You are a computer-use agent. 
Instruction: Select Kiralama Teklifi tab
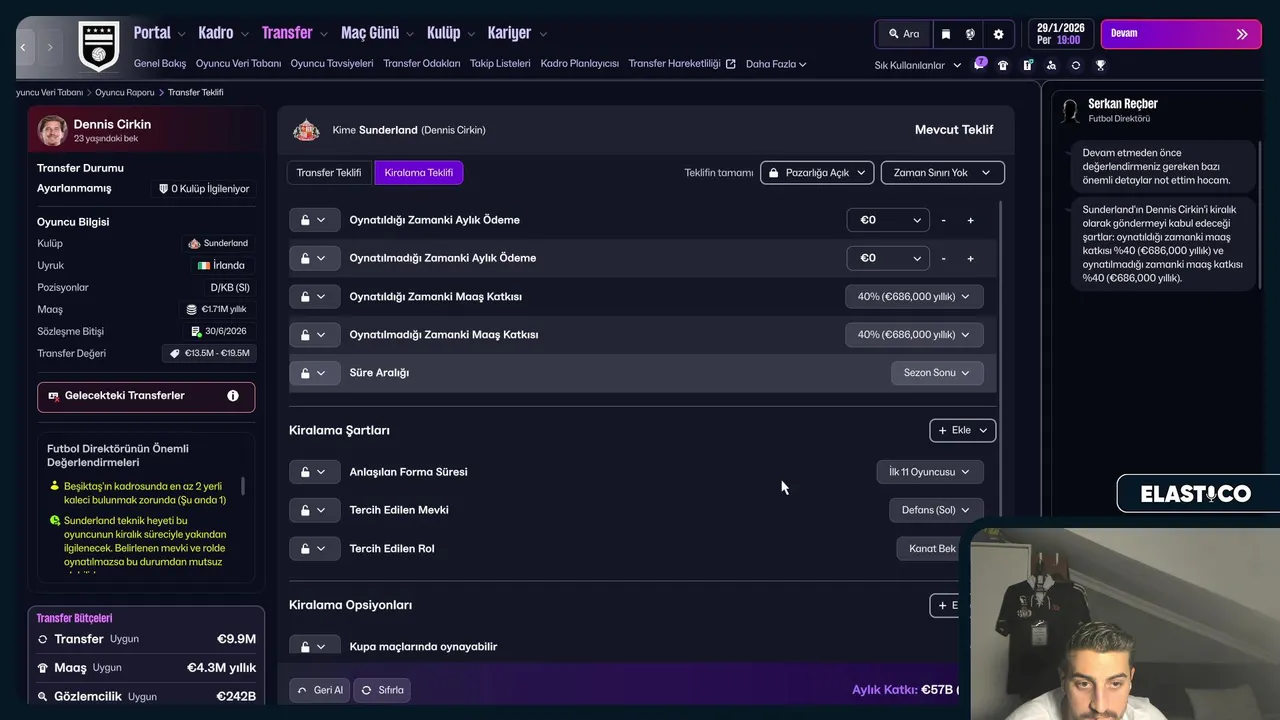[x=419, y=173]
